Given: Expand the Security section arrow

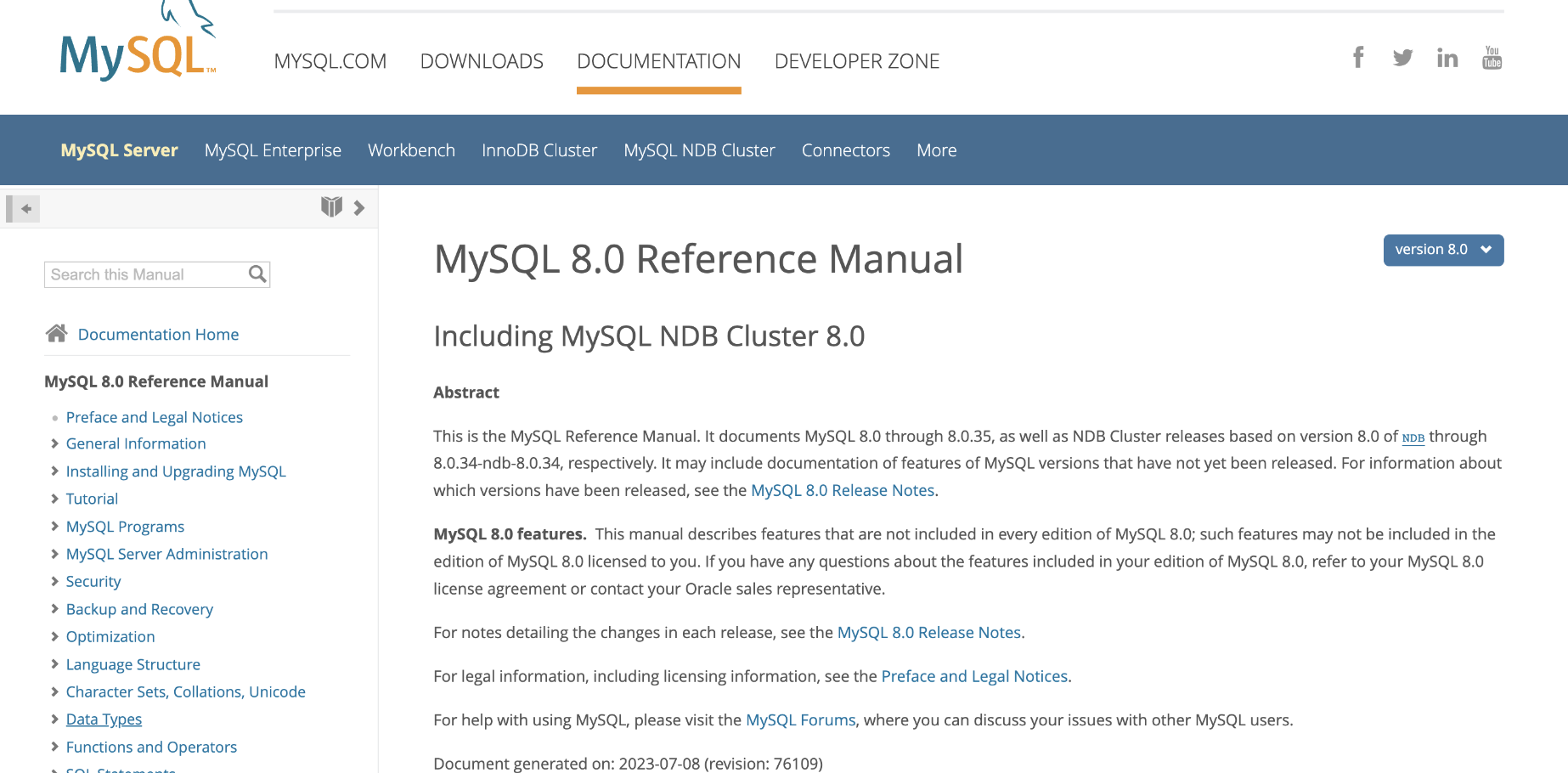Looking at the screenshot, I should pyautogui.click(x=54, y=581).
